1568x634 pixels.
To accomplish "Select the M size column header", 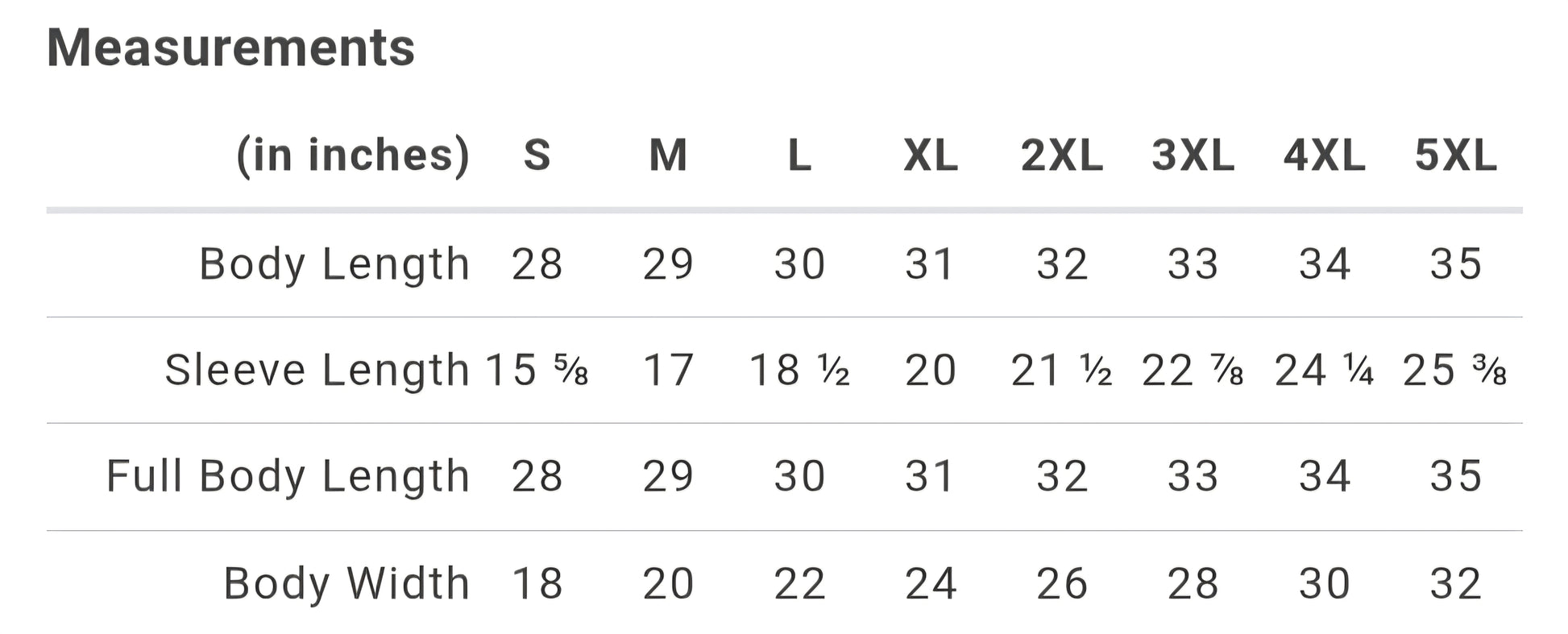I will point(668,155).
